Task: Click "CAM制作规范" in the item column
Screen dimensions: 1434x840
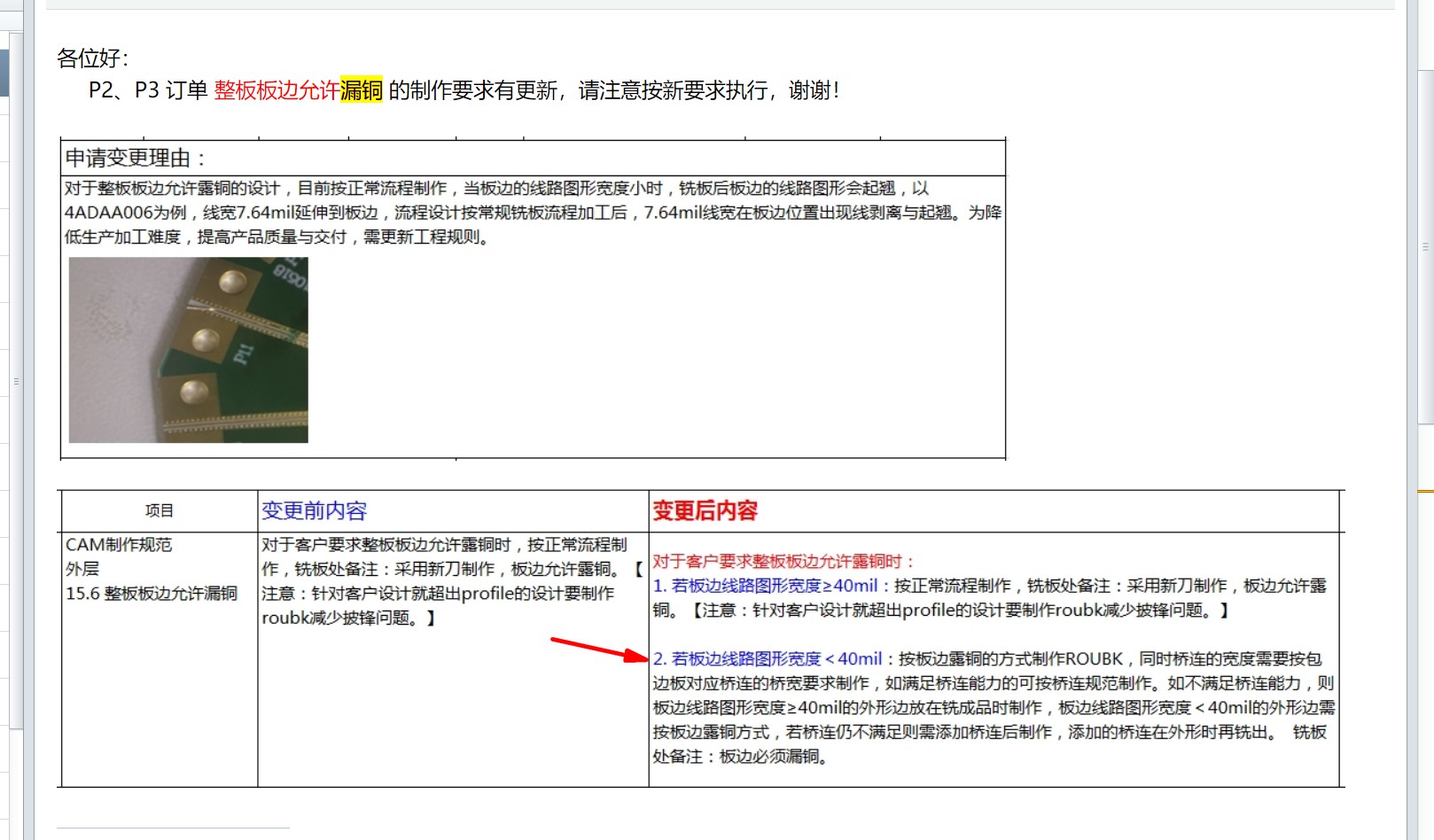Action: click(119, 545)
